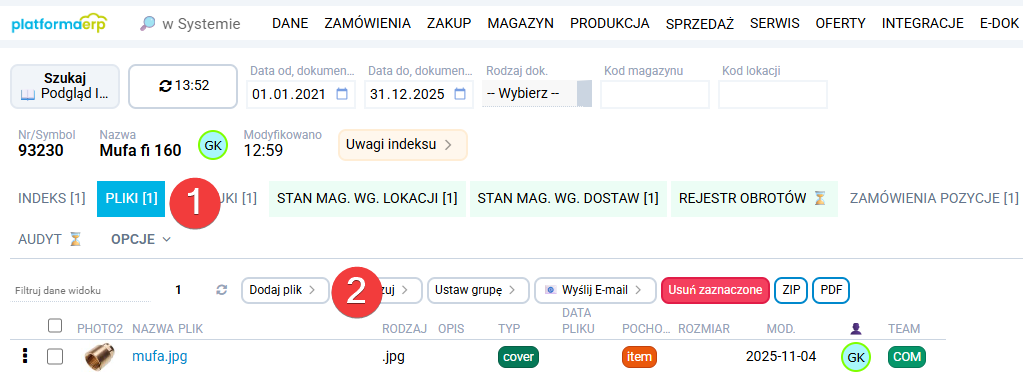Image resolution: width=1023 pixels, height=383 pixels.
Task: Open the MAGAZYN menu
Action: [x=521, y=24]
